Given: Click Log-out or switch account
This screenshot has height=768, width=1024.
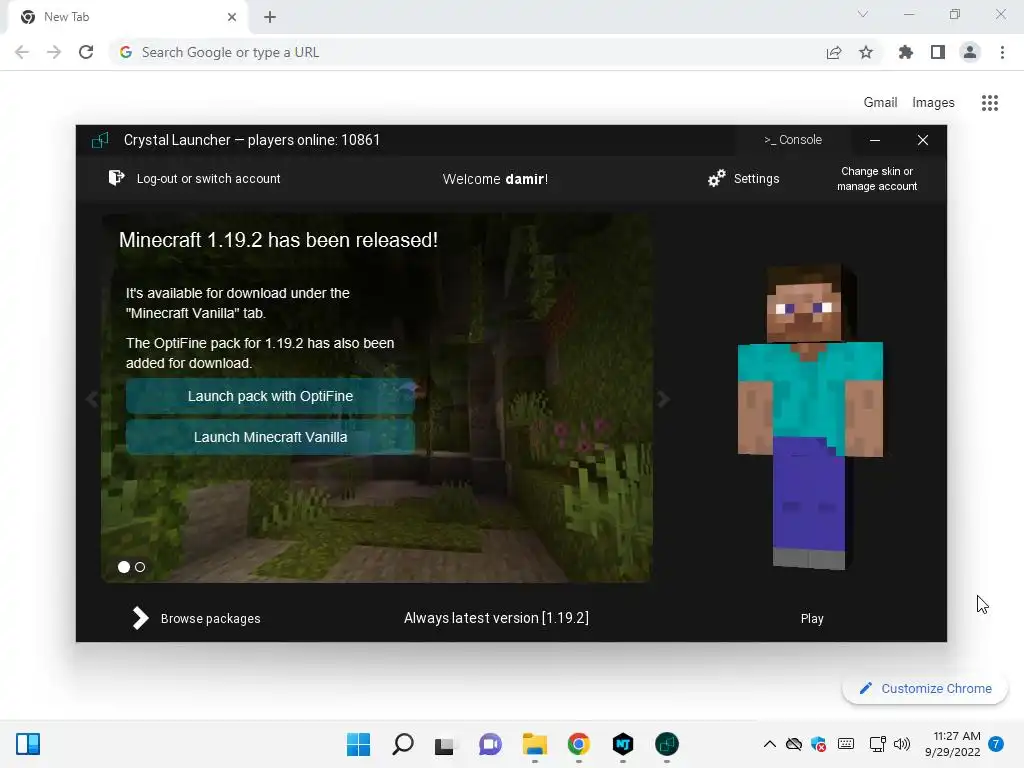Looking at the screenshot, I should [x=208, y=179].
